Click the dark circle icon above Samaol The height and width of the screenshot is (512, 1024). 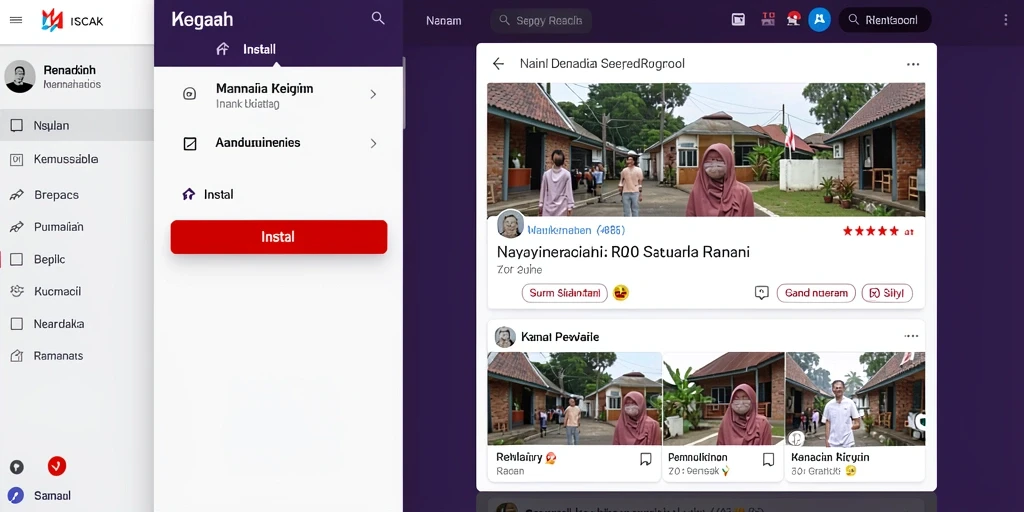[x=17, y=467]
